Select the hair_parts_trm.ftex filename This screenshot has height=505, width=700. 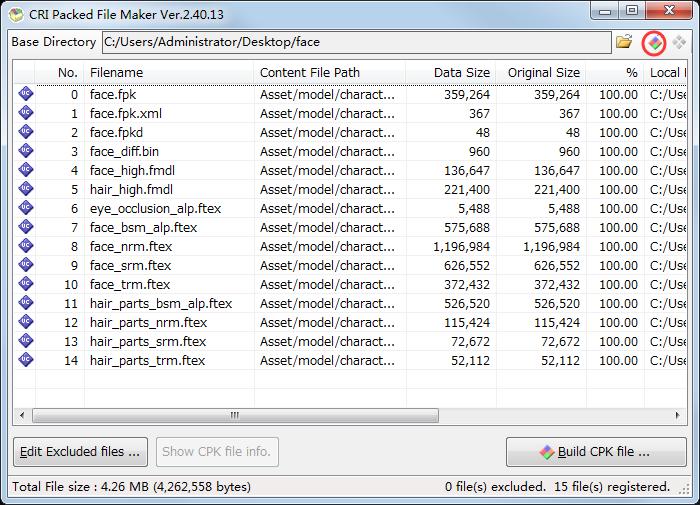[x=147, y=360]
